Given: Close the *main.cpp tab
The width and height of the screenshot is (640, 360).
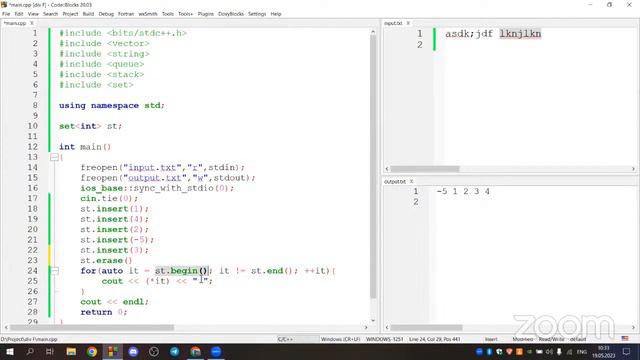Looking at the screenshot, I should [32, 23].
